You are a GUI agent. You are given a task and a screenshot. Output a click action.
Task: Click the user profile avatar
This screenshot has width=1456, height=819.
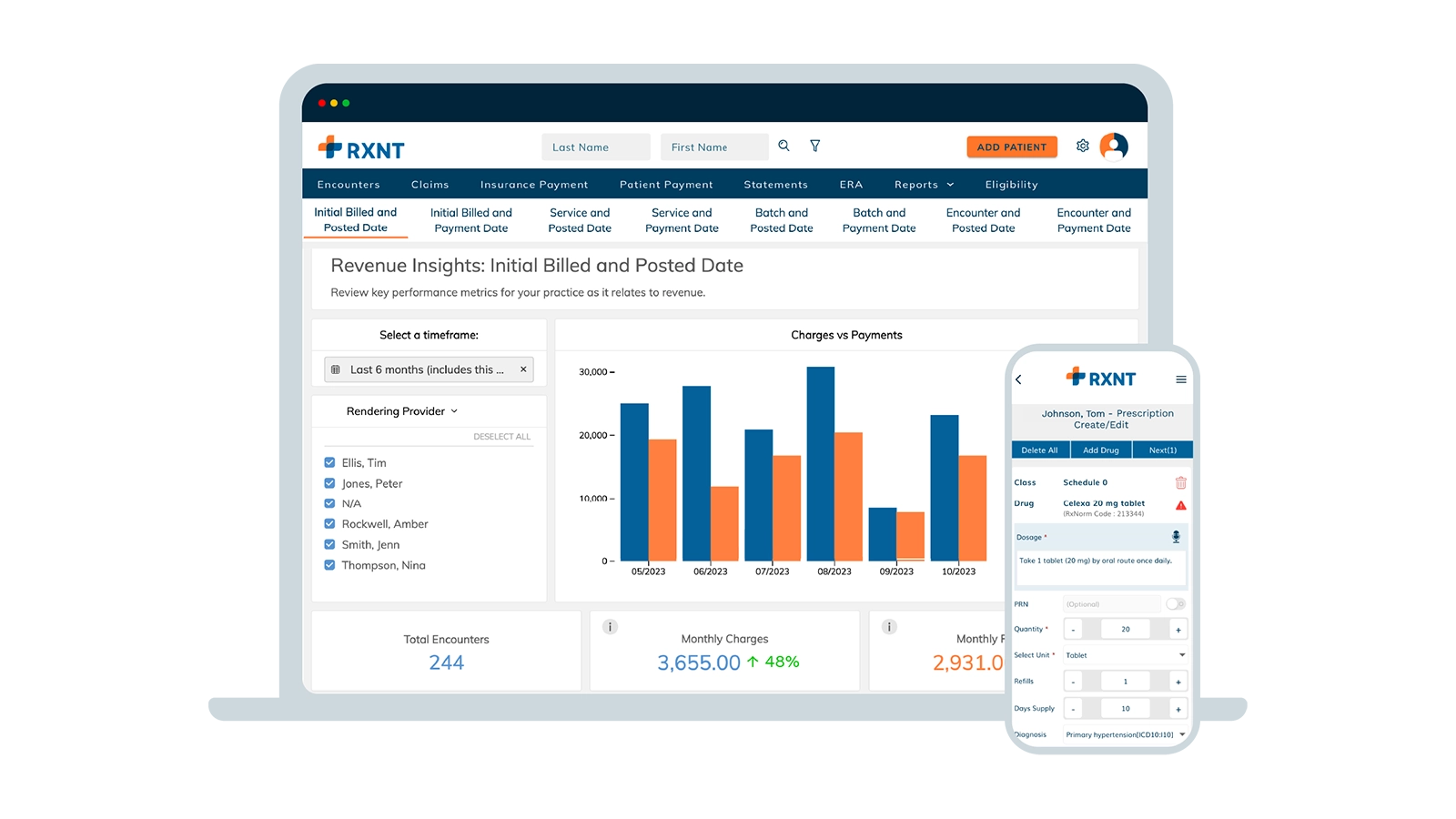[x=1114, y=146]
